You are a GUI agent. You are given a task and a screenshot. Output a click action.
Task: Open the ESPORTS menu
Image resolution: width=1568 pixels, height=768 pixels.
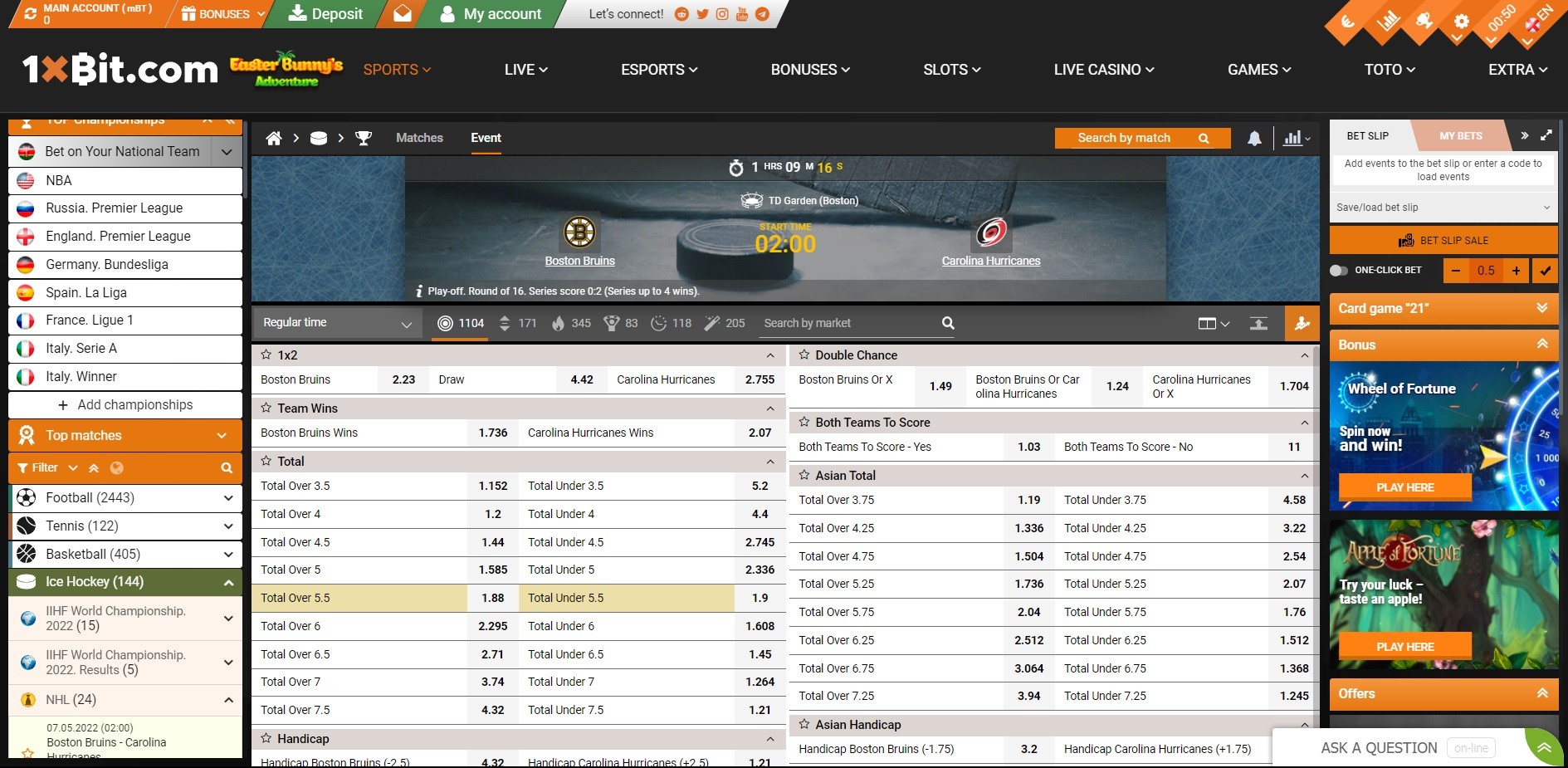658,70
